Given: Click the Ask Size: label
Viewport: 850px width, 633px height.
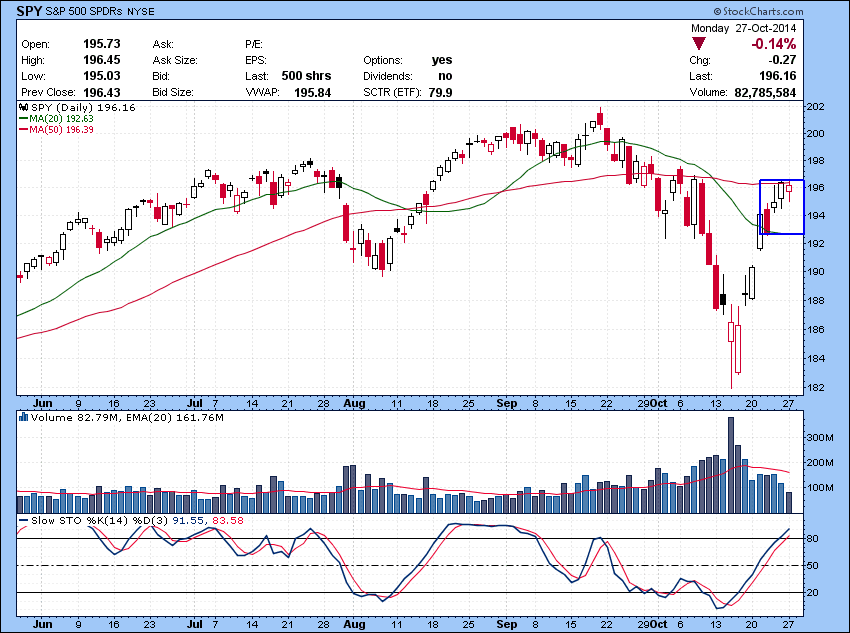Looking at the screenshot, I should point(175,60).
